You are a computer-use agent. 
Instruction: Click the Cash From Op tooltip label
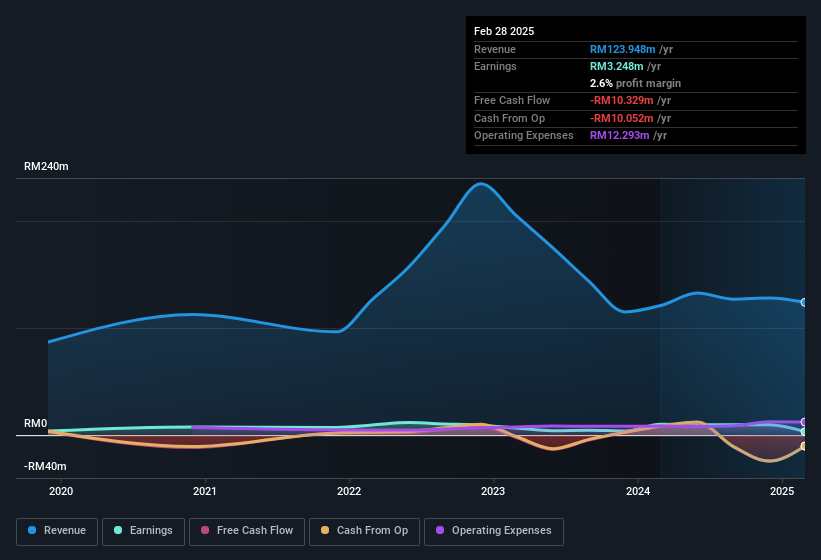[509, 118]
